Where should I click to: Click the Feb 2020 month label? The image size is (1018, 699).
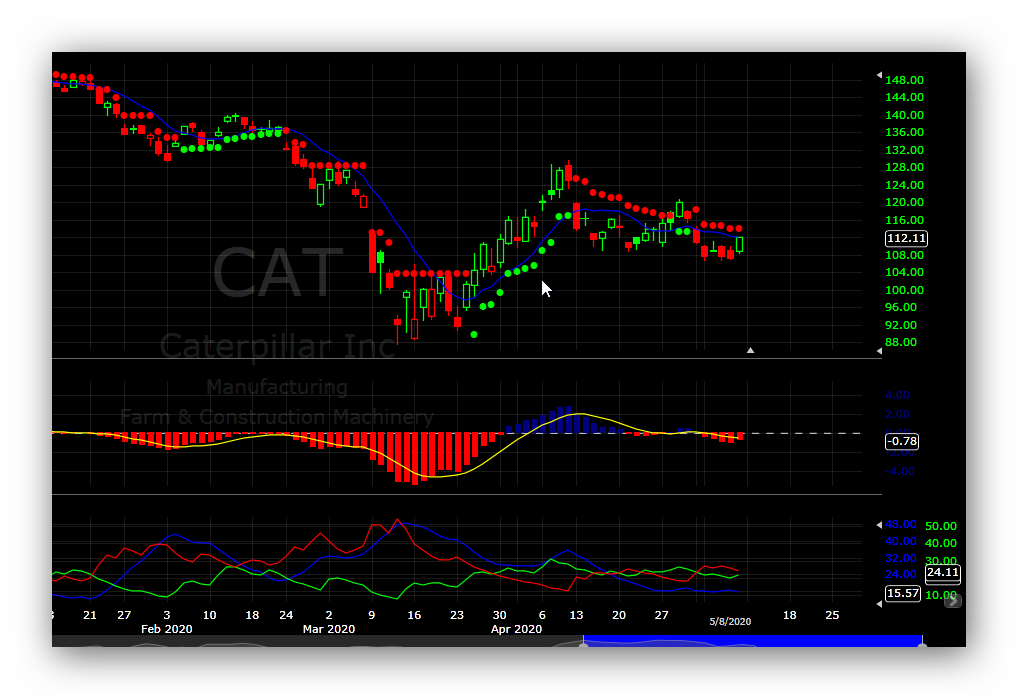pyautogui.click(x=167, y=629)
